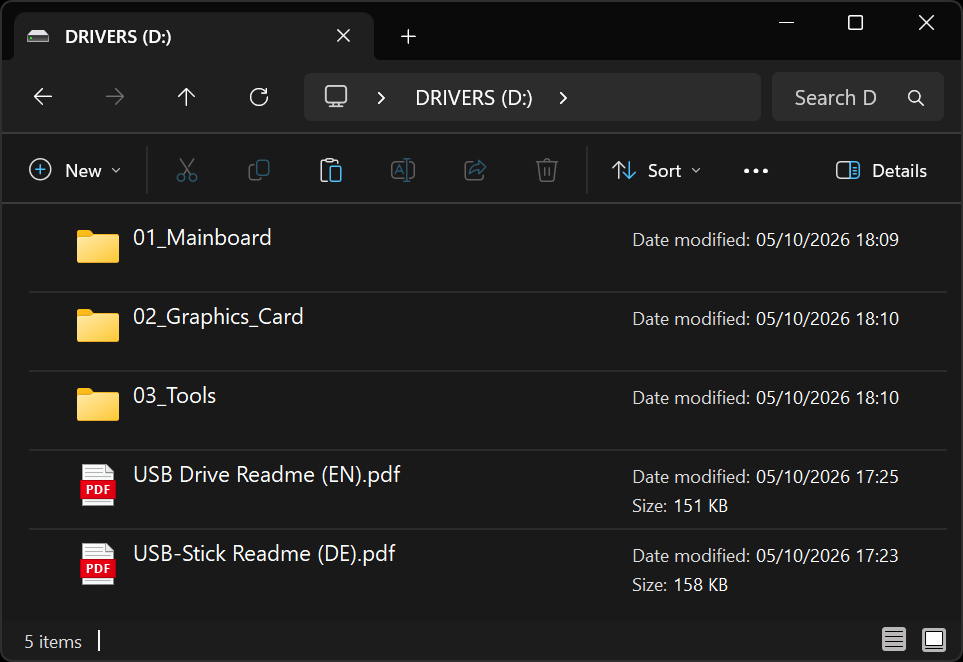The height and width of the screenshot is (662, 963).
Task: Minimize the File Explorer window
Action: [786, 23]
